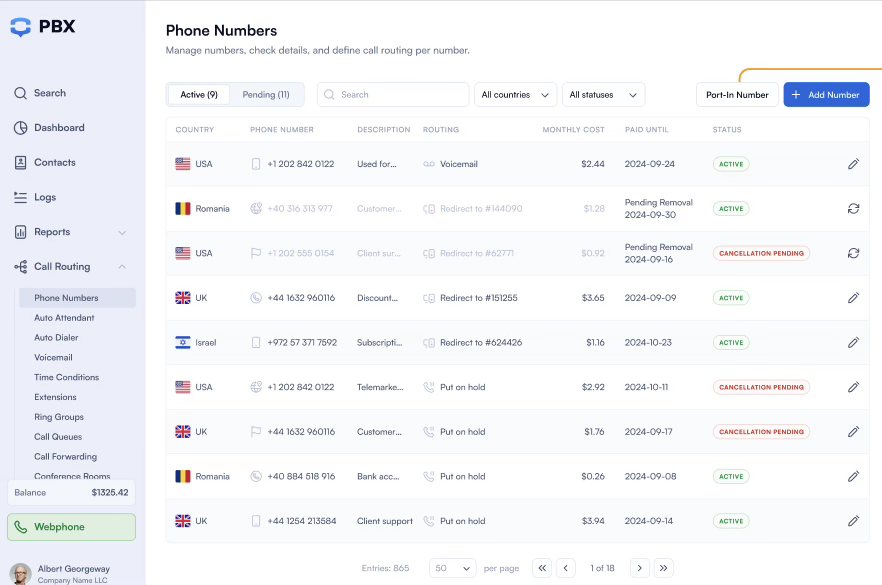Open the Dashboard from the sidebar
This screenshot has height=585, width=882.
pyautogui.click(x=59, y=128)
